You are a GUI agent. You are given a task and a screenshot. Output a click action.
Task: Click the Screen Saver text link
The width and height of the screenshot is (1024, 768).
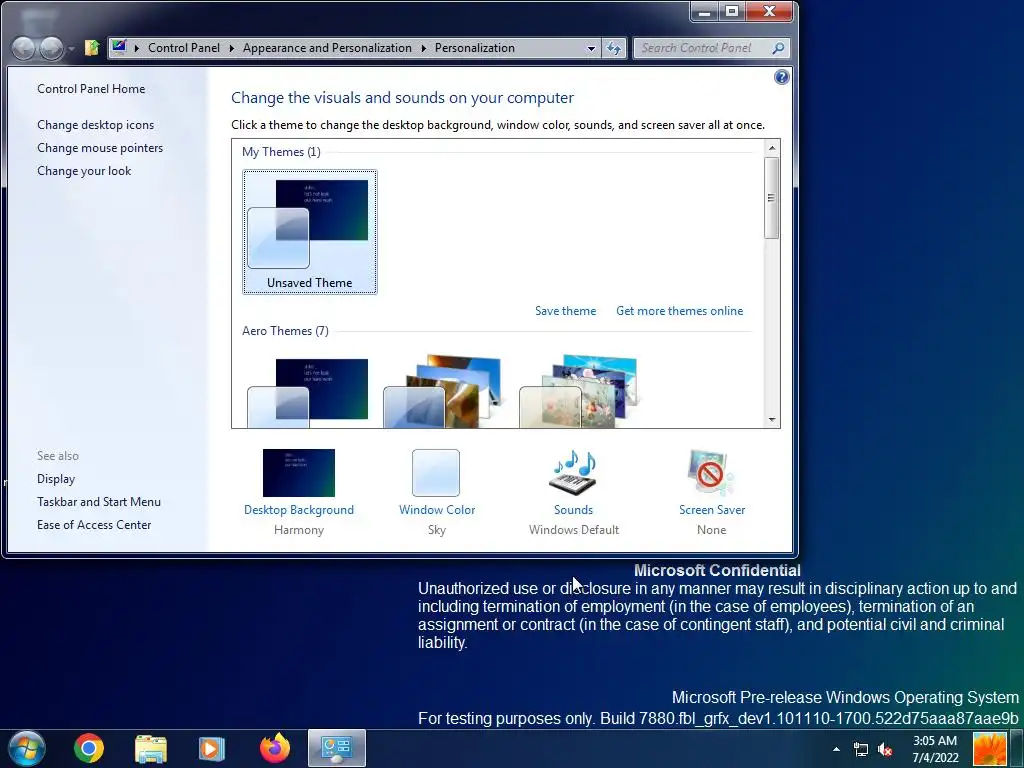[x=712, y=509]
